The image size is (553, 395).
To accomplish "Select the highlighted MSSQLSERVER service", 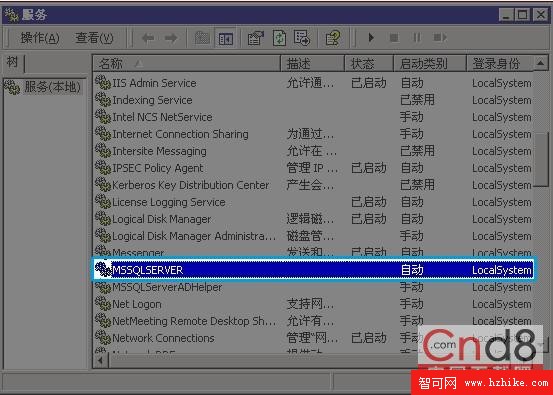I will [313, 270].
